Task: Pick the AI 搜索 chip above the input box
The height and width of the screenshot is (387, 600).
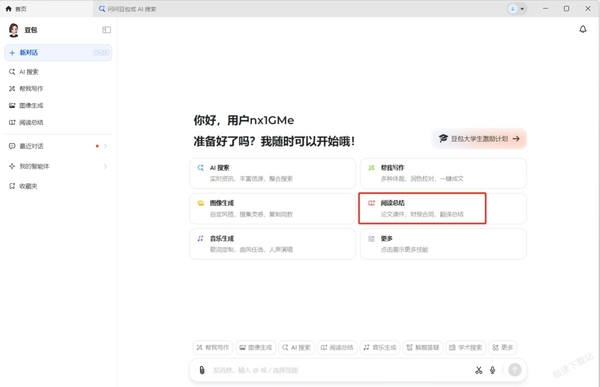Action: tap(297, 347)
